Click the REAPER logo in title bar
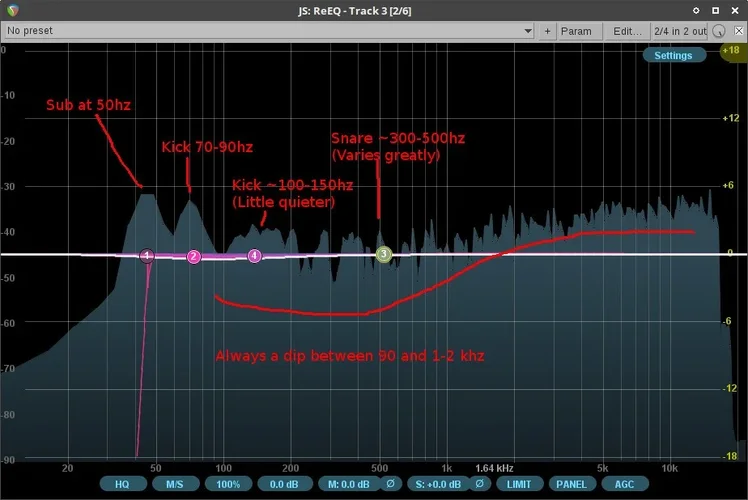Viewport: 748px width, 500px height. (12, 10)
